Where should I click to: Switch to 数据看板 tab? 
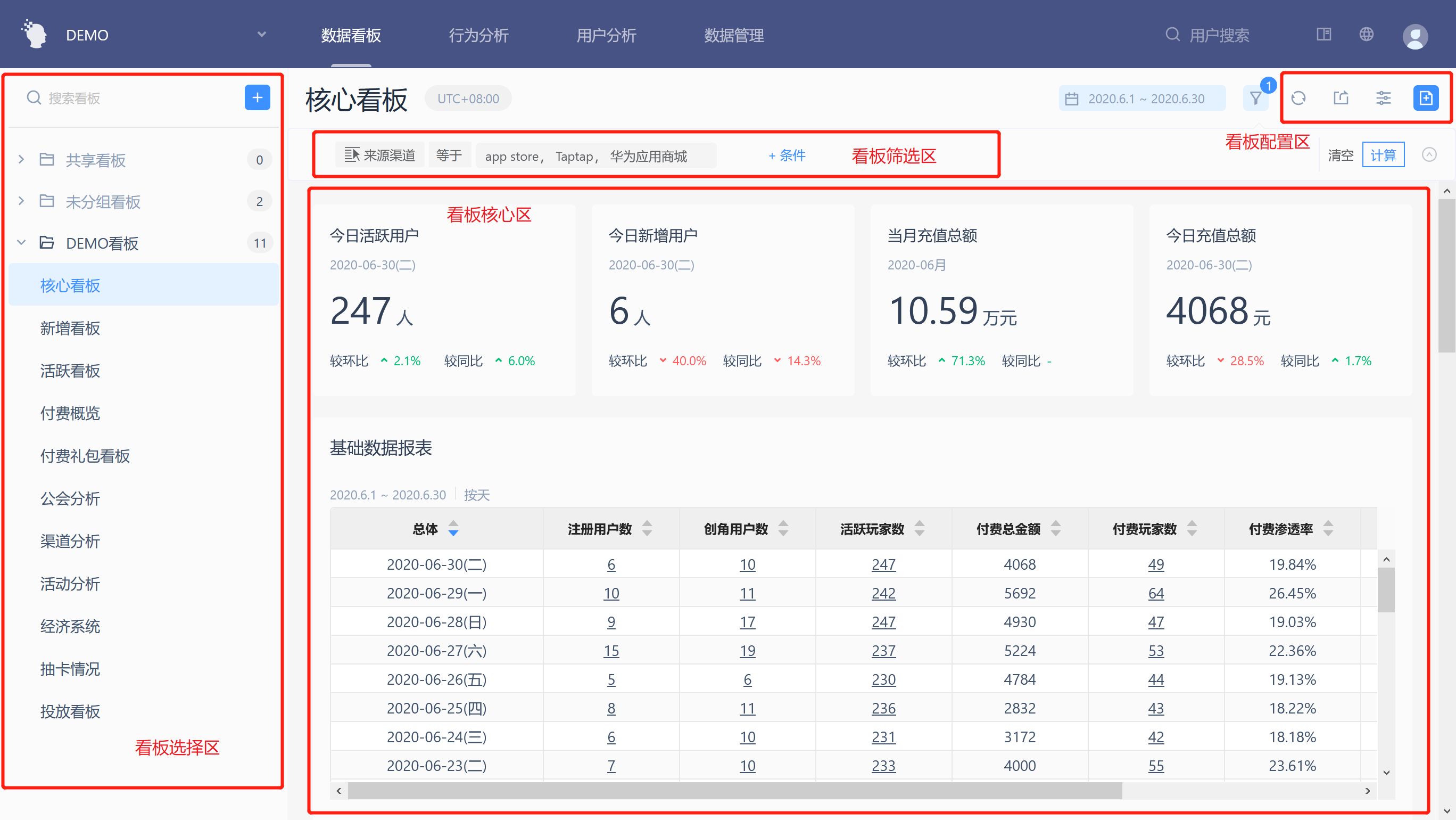tap(351, 35)
